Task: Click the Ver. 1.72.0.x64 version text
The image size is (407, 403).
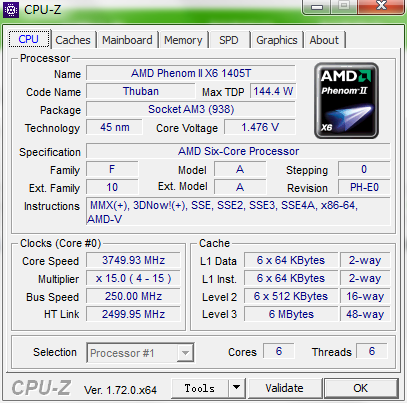Action: [120, 390]
